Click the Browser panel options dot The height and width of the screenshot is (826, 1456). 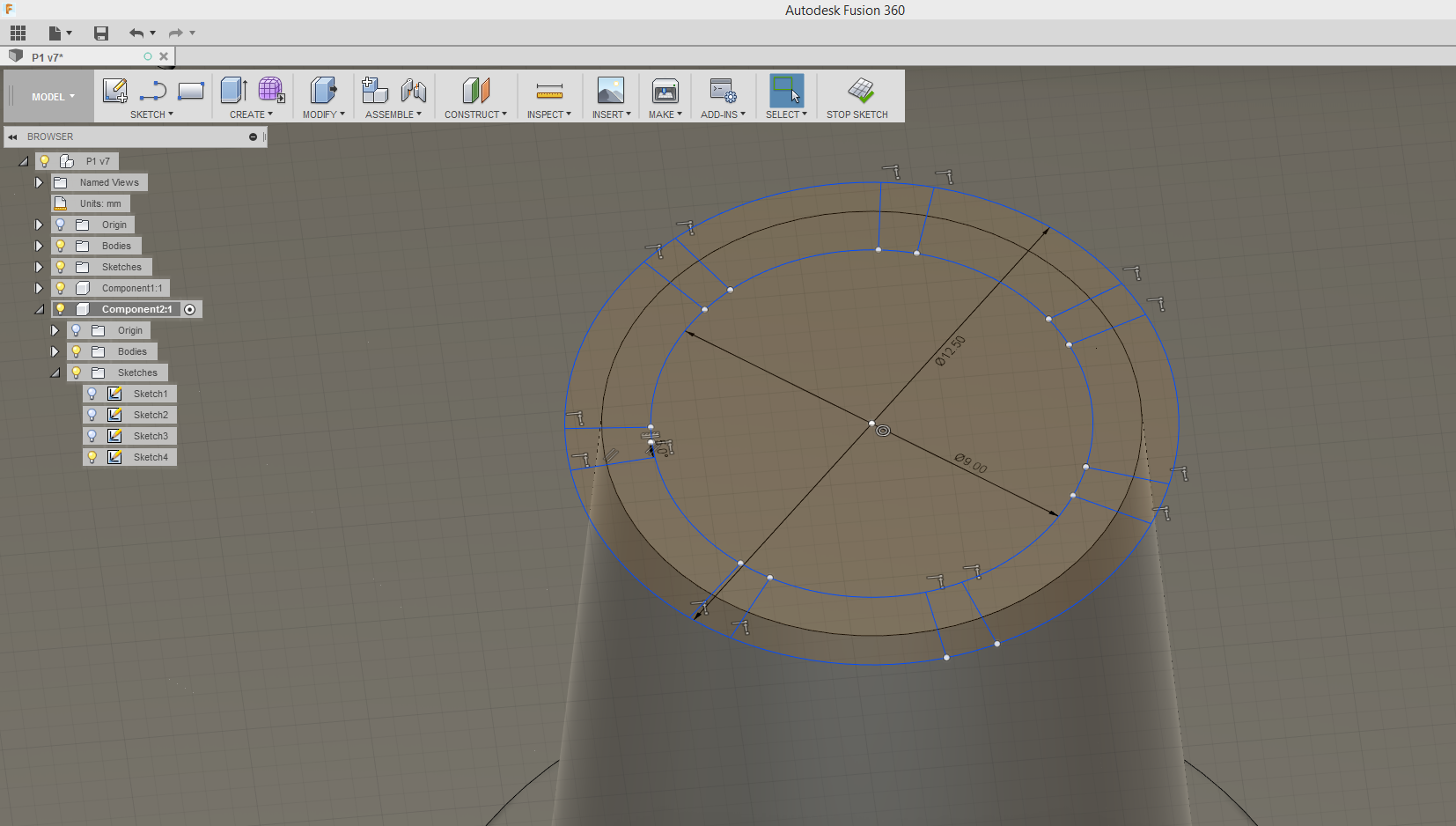pos(253,137)
